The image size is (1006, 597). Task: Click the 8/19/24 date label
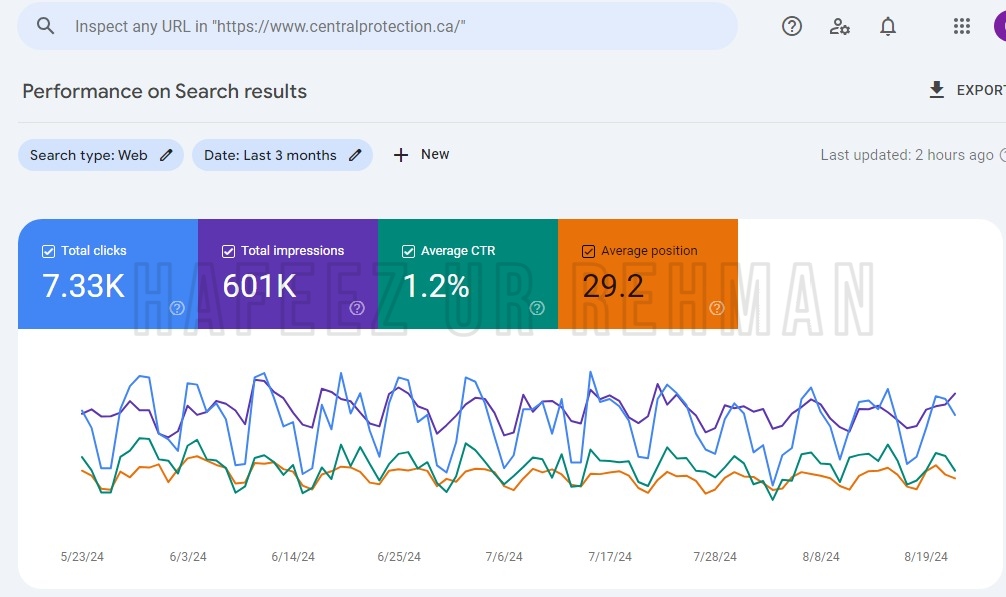pyautogui.click(x=926, y=557)
